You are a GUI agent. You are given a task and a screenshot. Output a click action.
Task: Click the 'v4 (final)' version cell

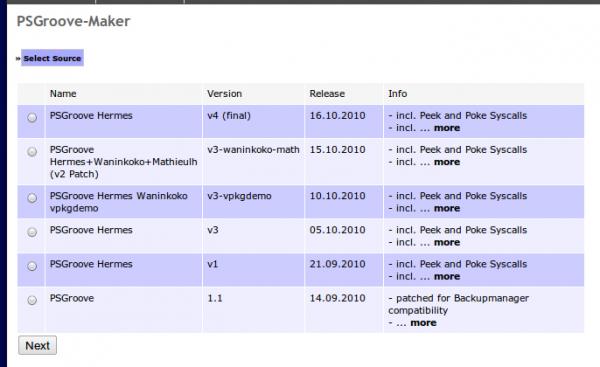[229, 116]
